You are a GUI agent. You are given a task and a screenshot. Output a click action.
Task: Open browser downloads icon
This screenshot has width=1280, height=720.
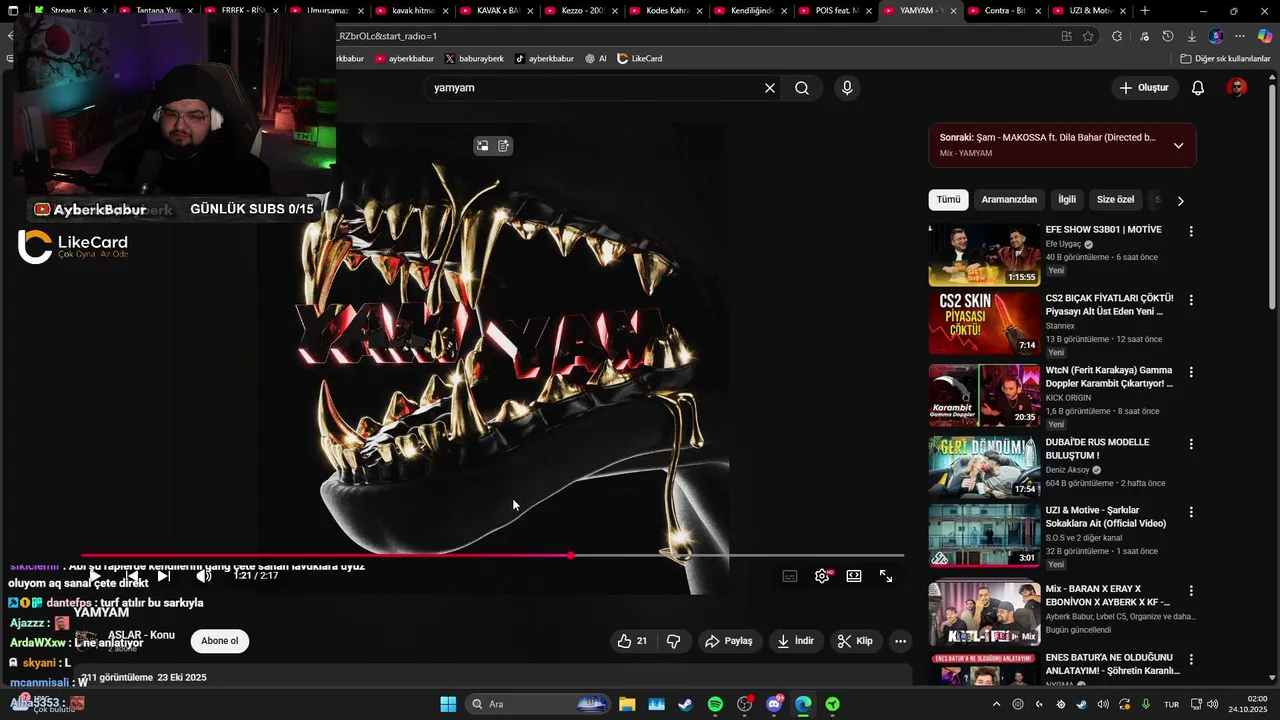pyautogui.click(x=1191, y=36)
